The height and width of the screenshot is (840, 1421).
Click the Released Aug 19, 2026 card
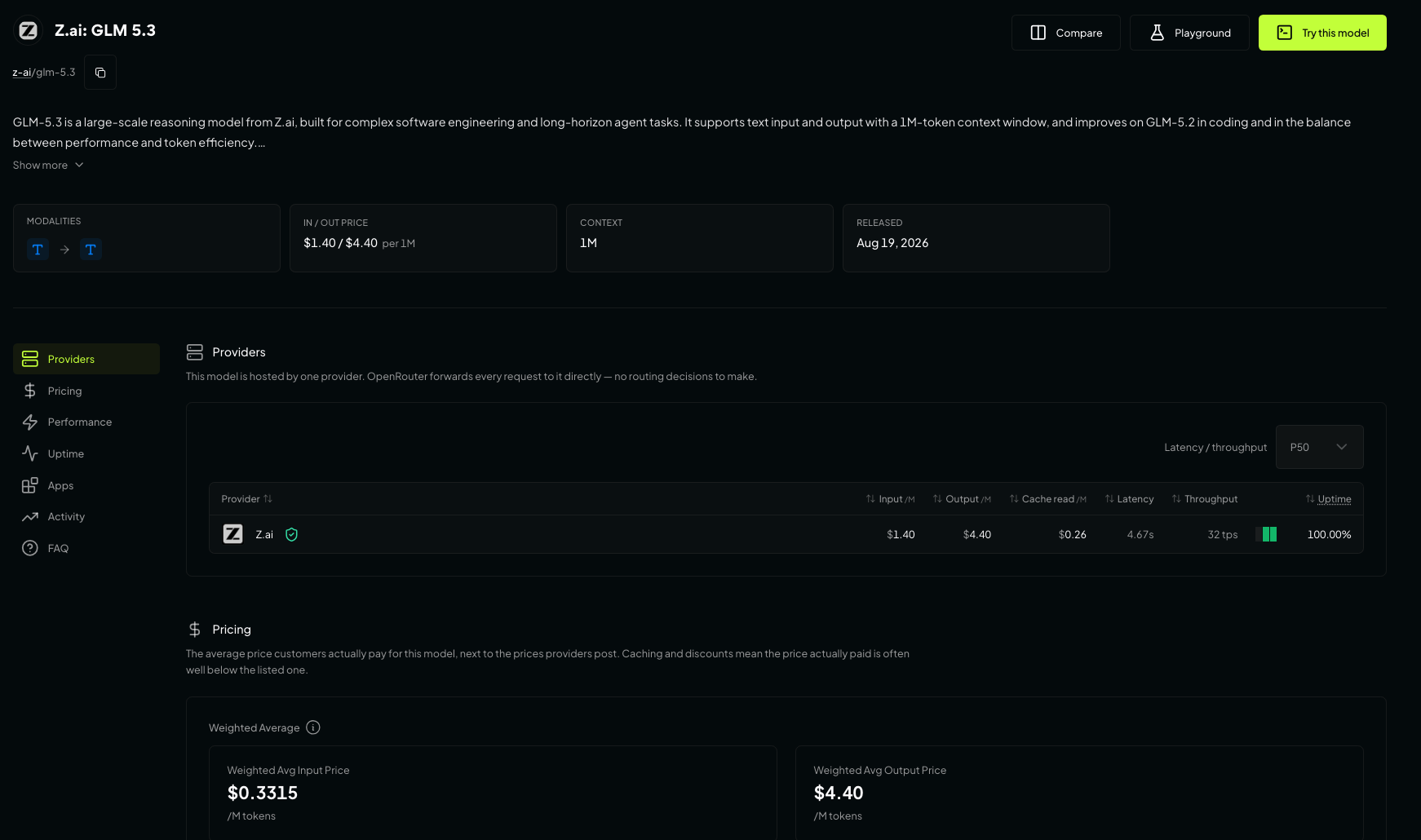coord(976,238)
